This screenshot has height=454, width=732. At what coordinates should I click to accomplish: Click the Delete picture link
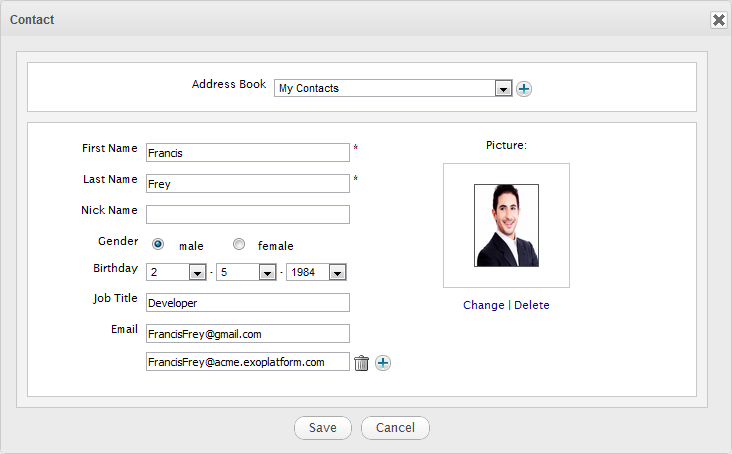pos(531,305)
